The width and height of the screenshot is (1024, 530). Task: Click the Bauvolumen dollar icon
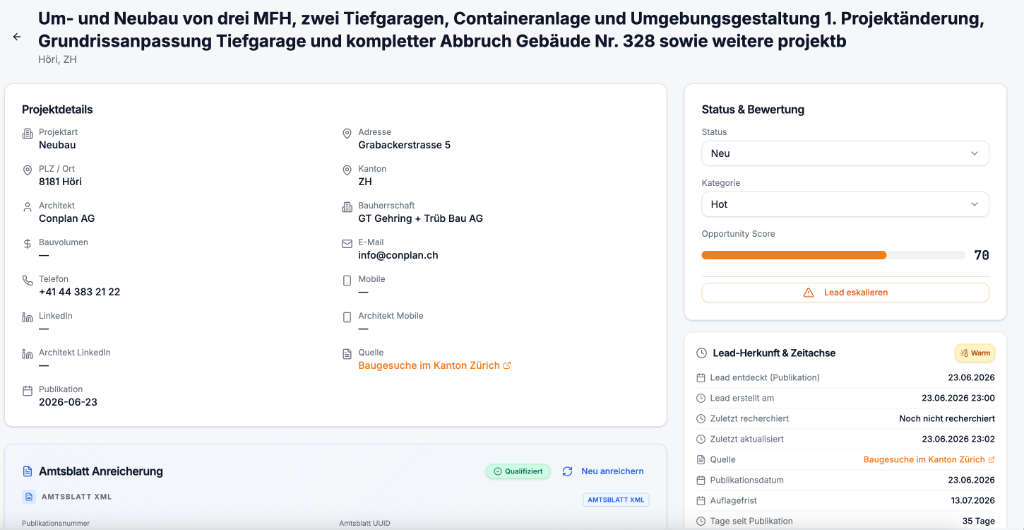(x=27, y=244)
